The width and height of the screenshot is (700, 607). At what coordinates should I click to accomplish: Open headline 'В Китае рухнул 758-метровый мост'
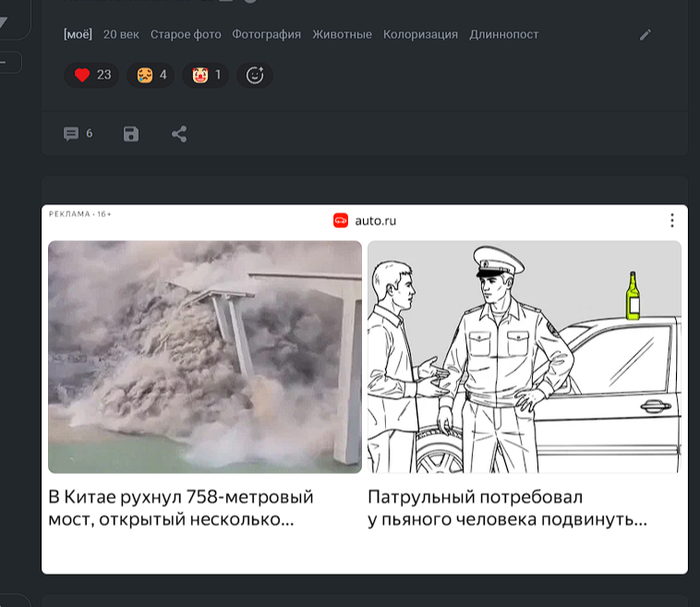181,508
